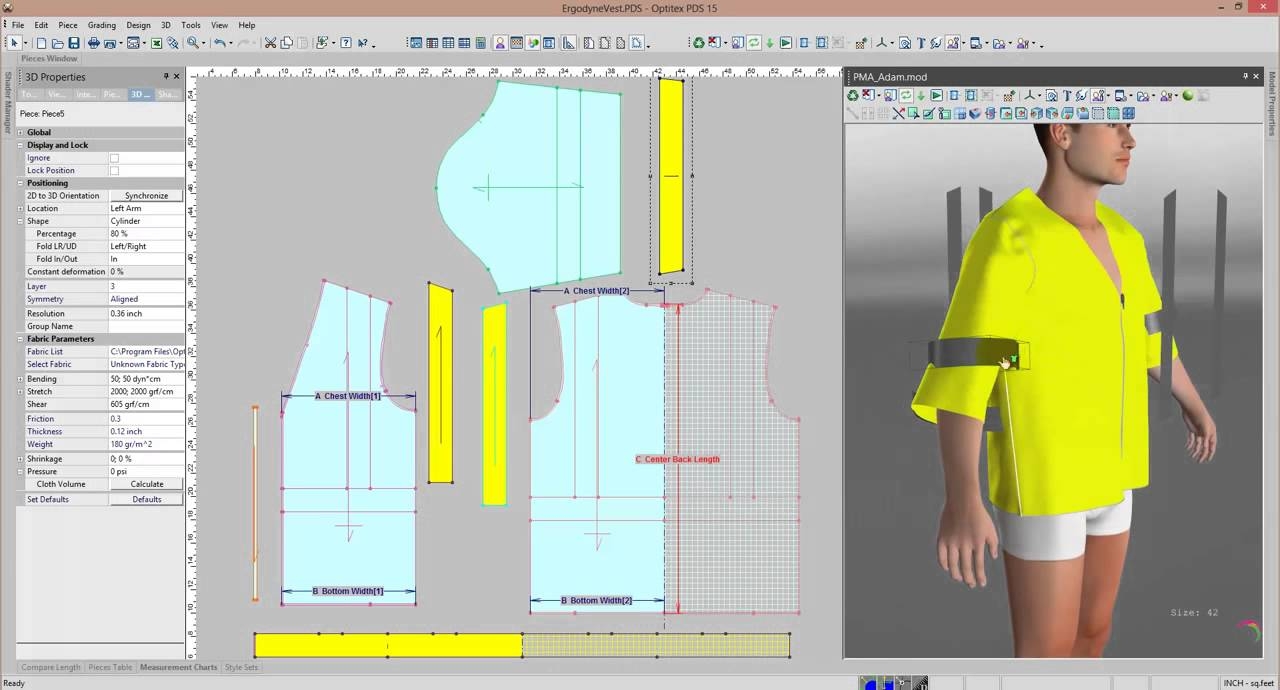The width and height of the screenshot is (1280, 690).
Task: Click the color wheel indicator at bottom right
Action: pyautogui.click(x=1249, y=631)
